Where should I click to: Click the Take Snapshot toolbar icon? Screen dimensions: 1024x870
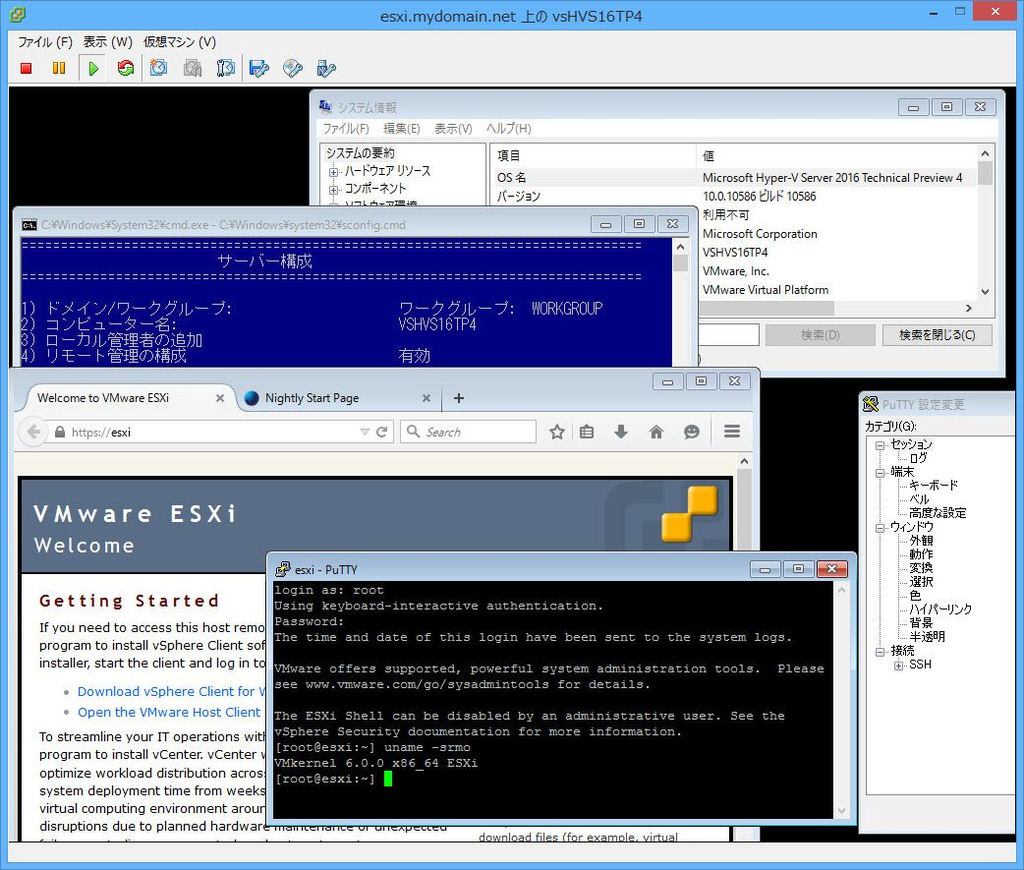(x=159, y=68)
